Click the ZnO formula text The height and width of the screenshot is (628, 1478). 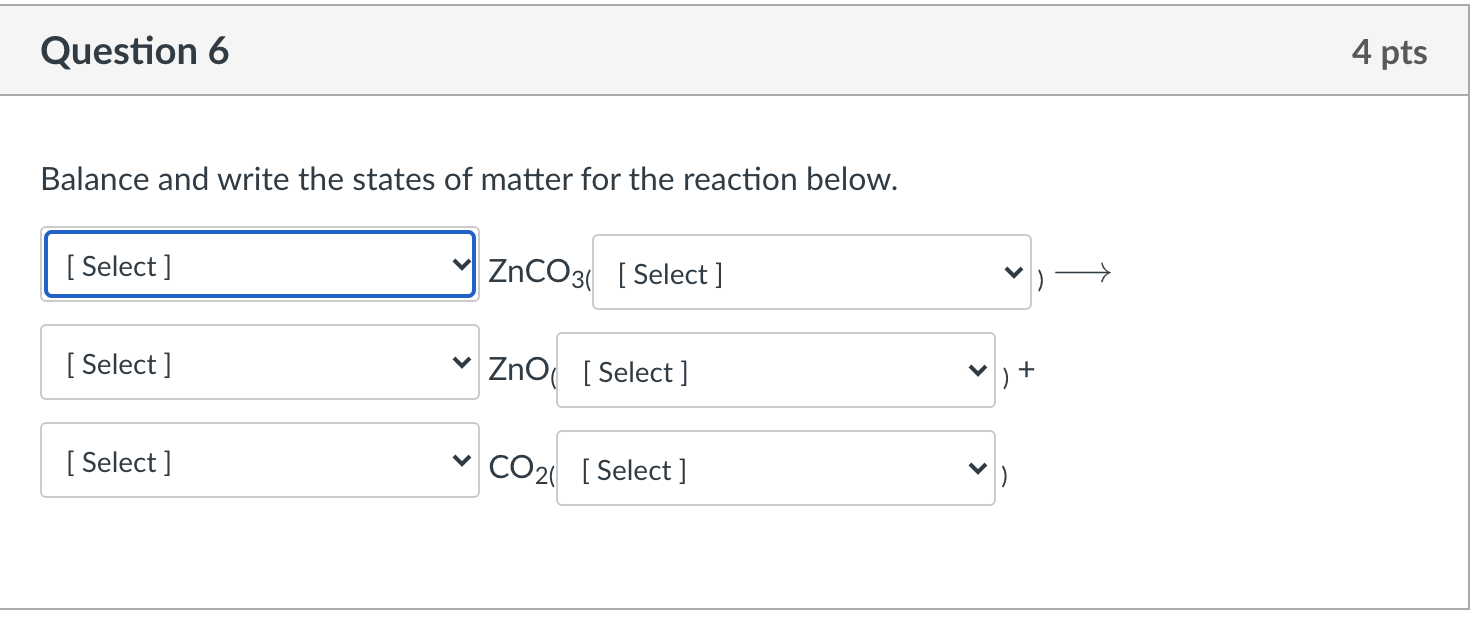click(x=517, y=369)
